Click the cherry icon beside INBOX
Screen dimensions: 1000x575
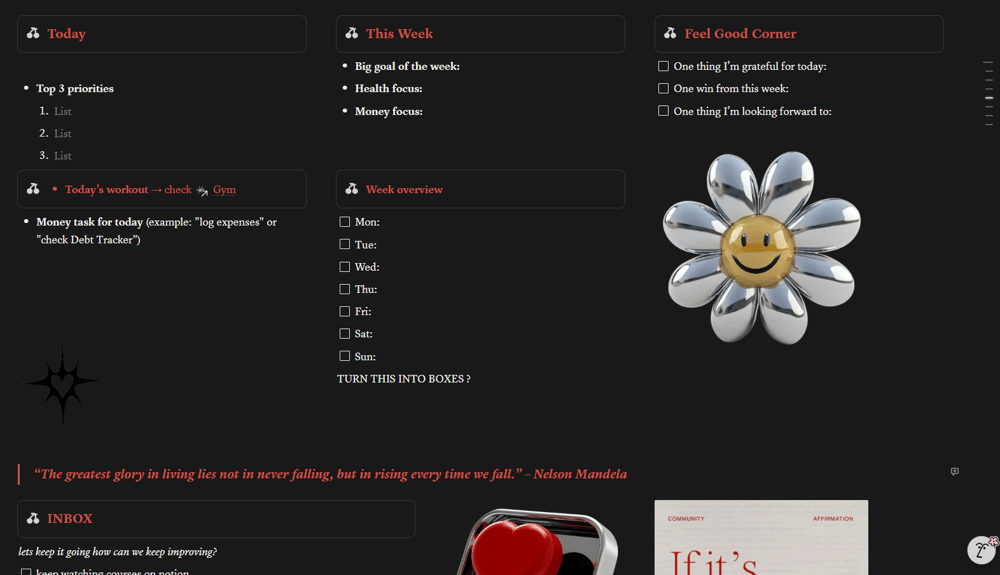[33, 518]
